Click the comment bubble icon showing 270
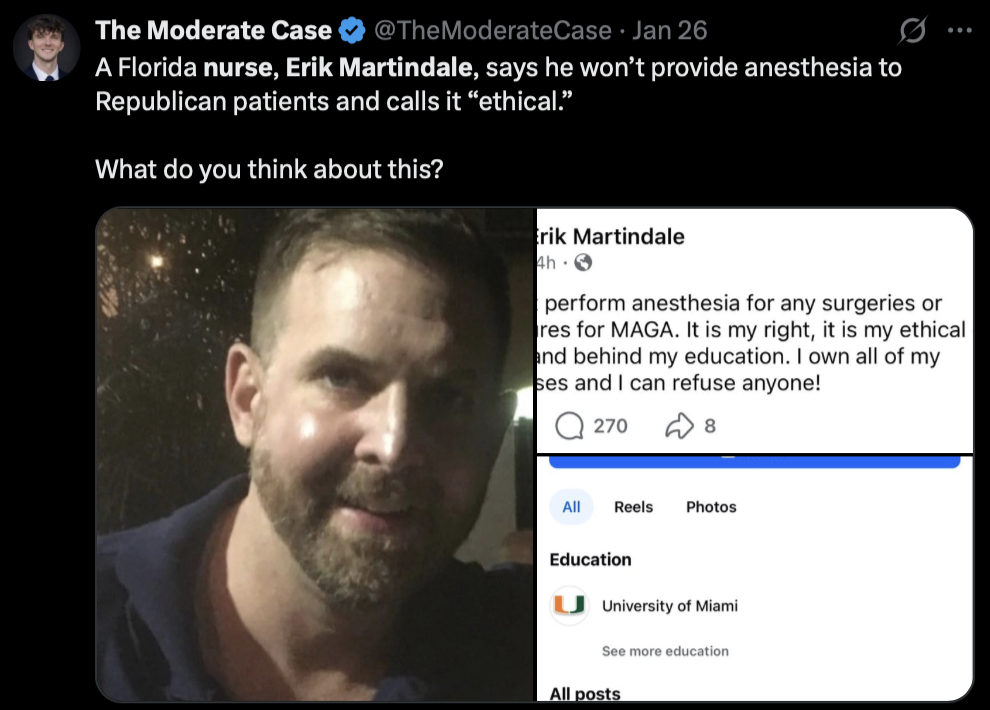The image size is (990, 710). [569, 426]
